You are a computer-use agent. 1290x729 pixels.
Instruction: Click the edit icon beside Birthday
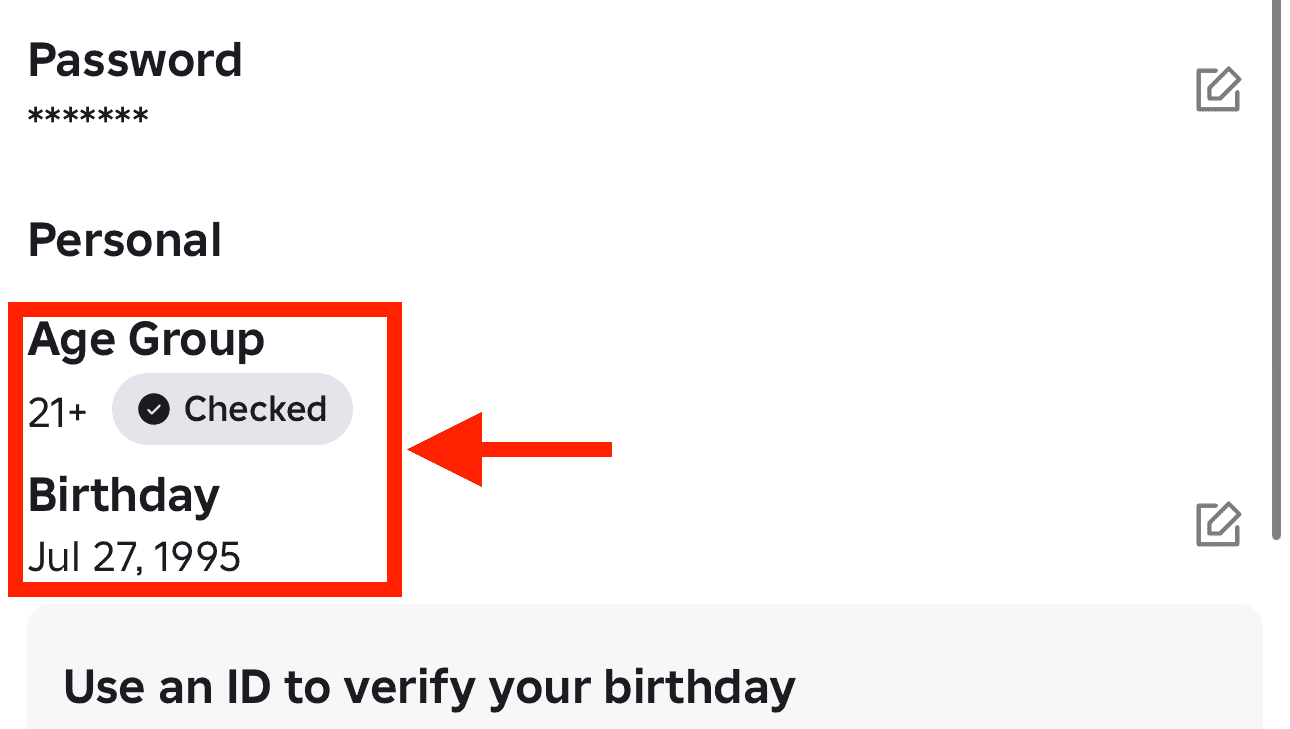point(1218,525)
